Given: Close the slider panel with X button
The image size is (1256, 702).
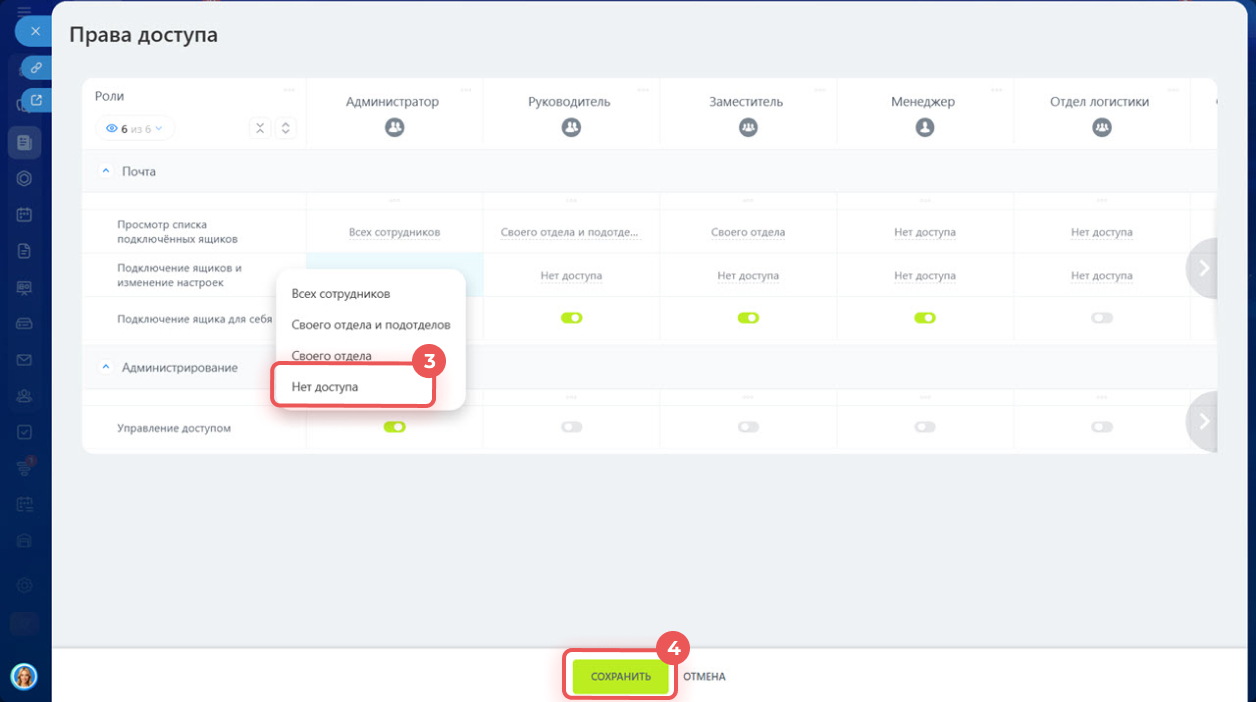Looking at the screenshot, I should pos(35,31).
